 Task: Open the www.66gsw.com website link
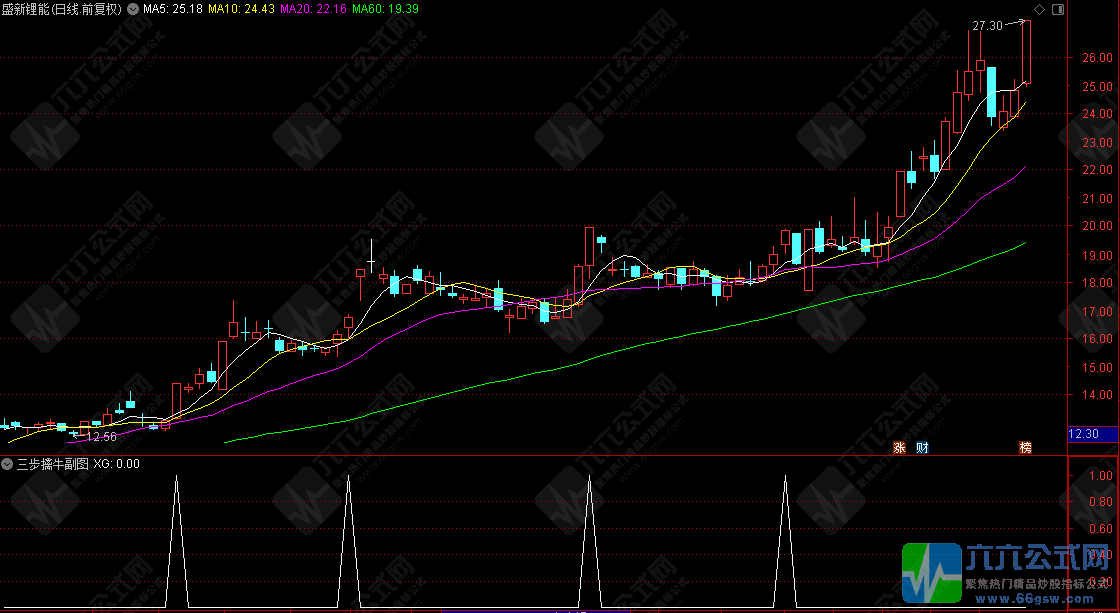1031,600
